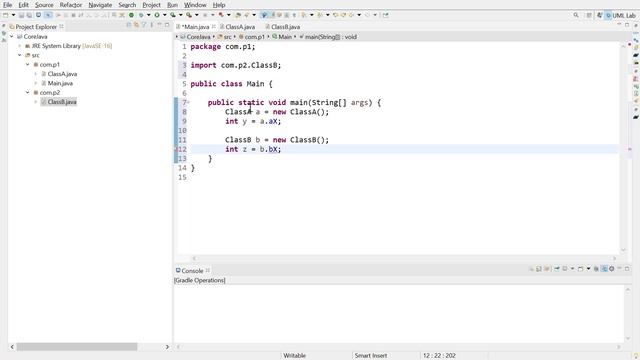The width and height of the screenshot is (640, 360).
Task: Open the File menu
Action: [7, 5]
